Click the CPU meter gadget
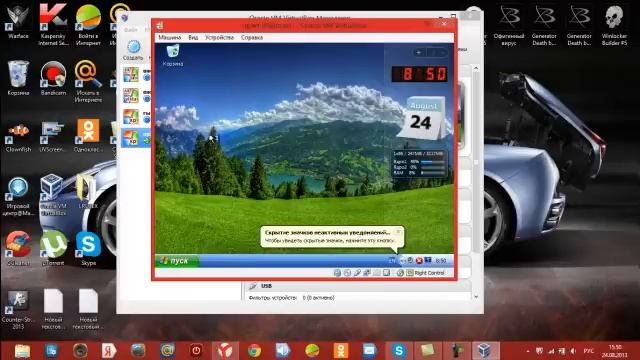 pyautogui.click(x=419, y=163)
